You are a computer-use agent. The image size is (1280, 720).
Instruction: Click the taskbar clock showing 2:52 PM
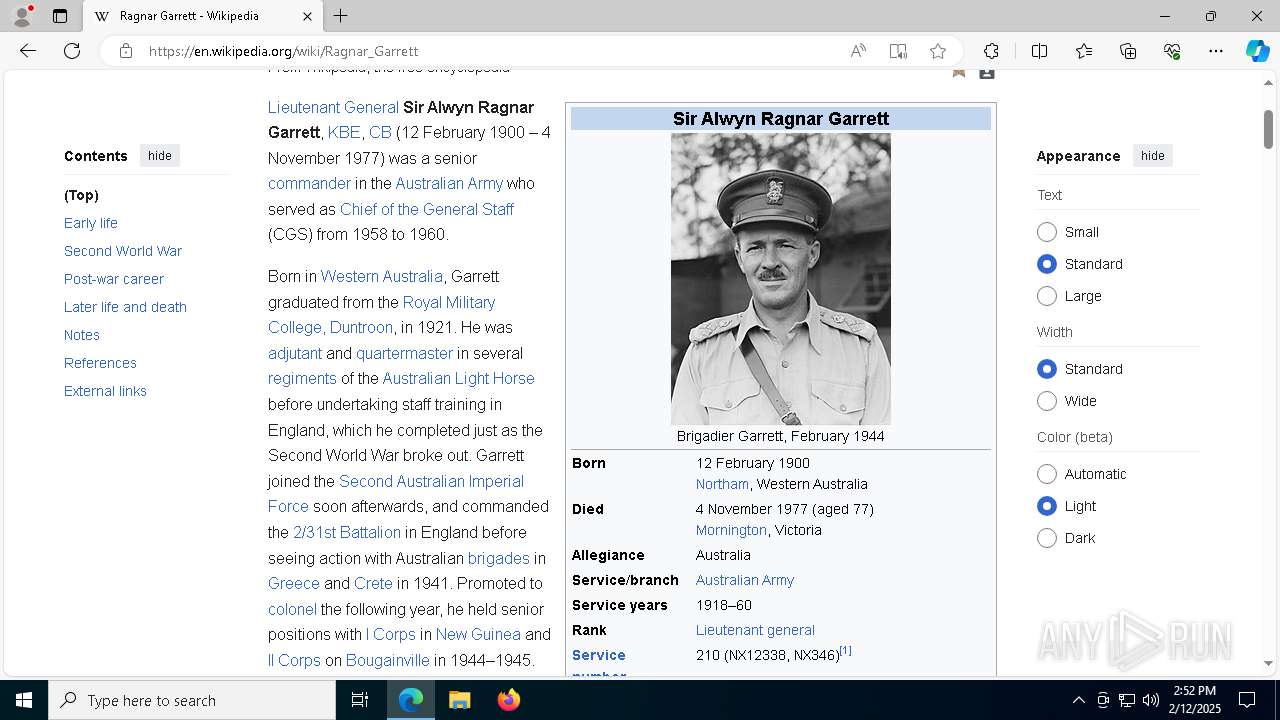coord(1194,700)
